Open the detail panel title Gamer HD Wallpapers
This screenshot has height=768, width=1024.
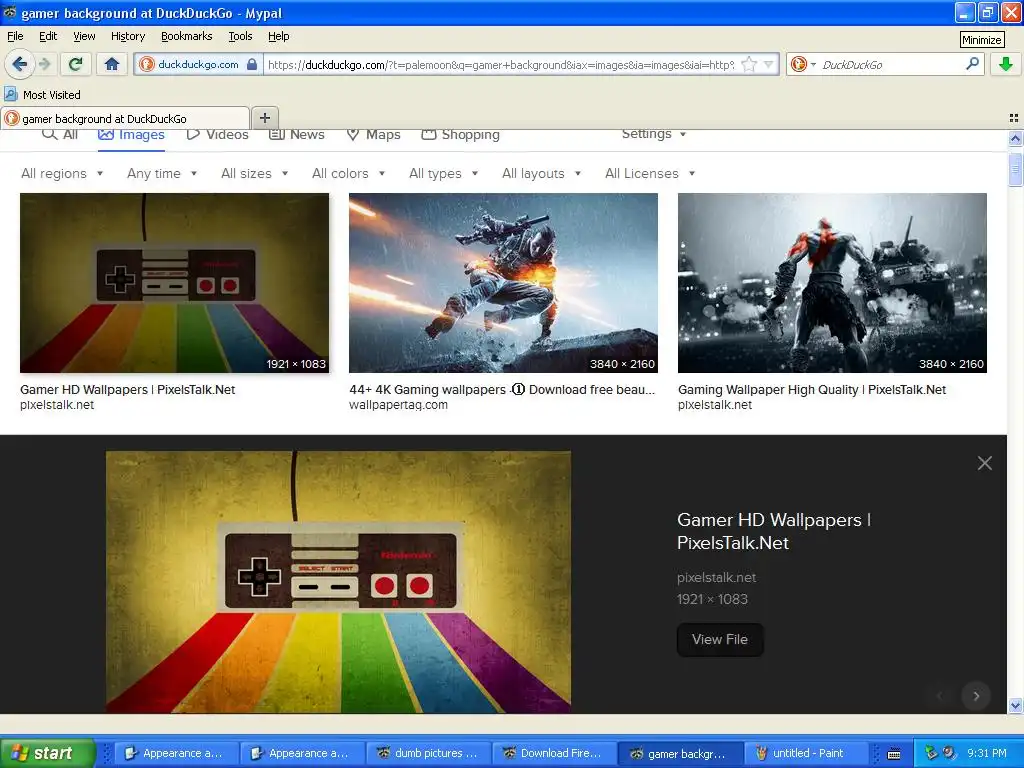(774, 531)
